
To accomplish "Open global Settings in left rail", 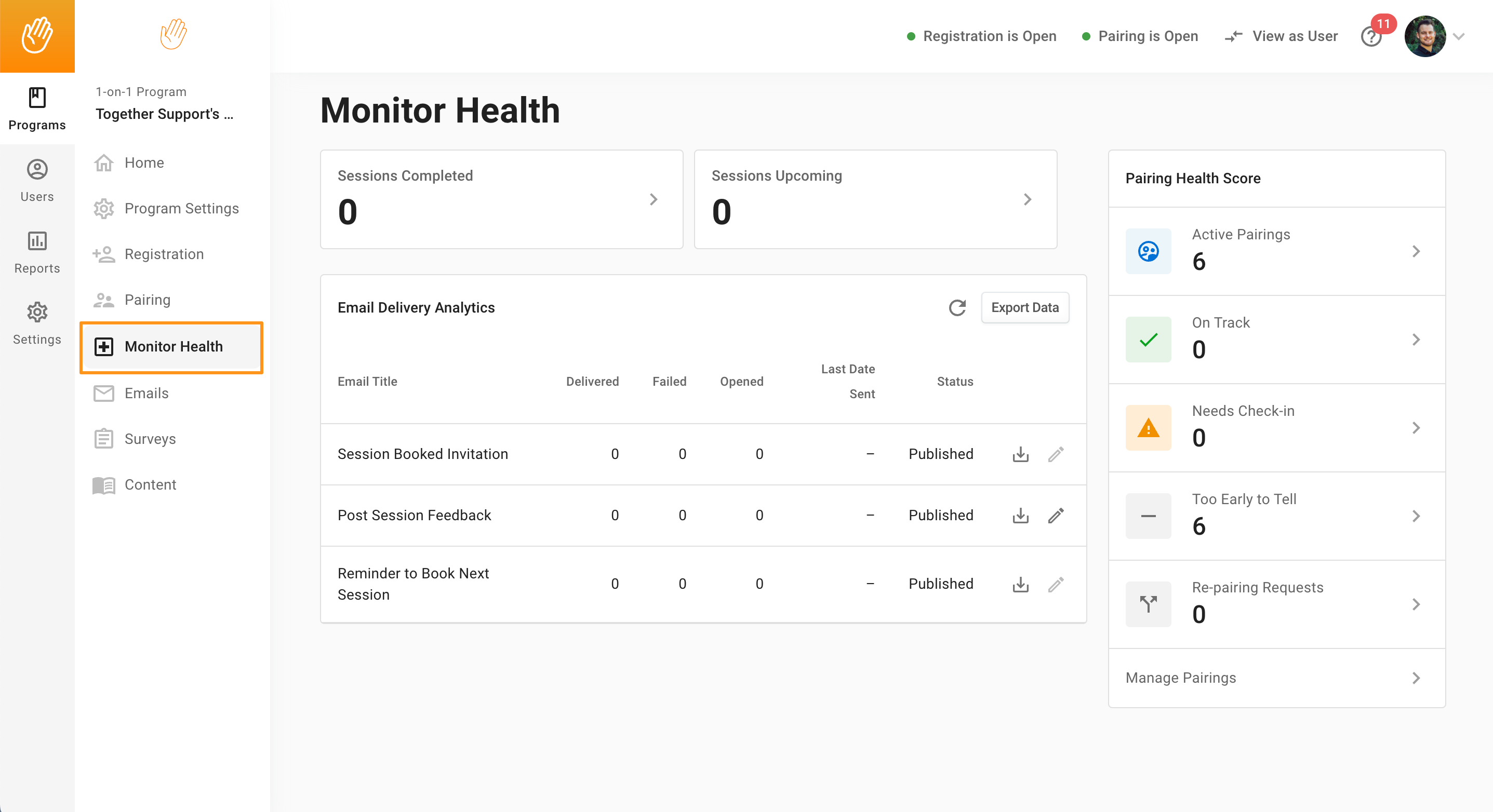I will (x=37, y=324).
